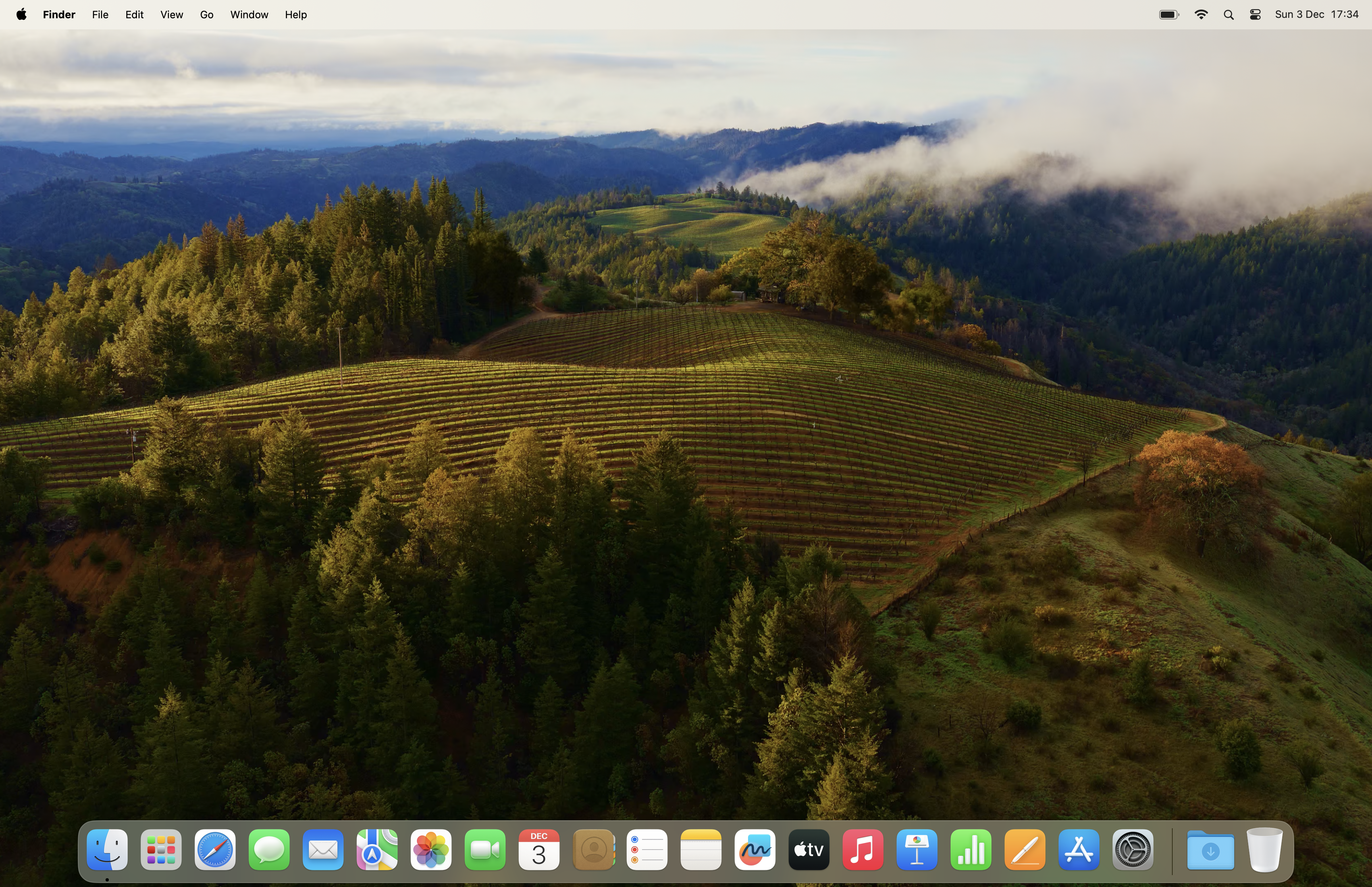
Task: Launch Safari from the dock
Action: pos(215,850)
